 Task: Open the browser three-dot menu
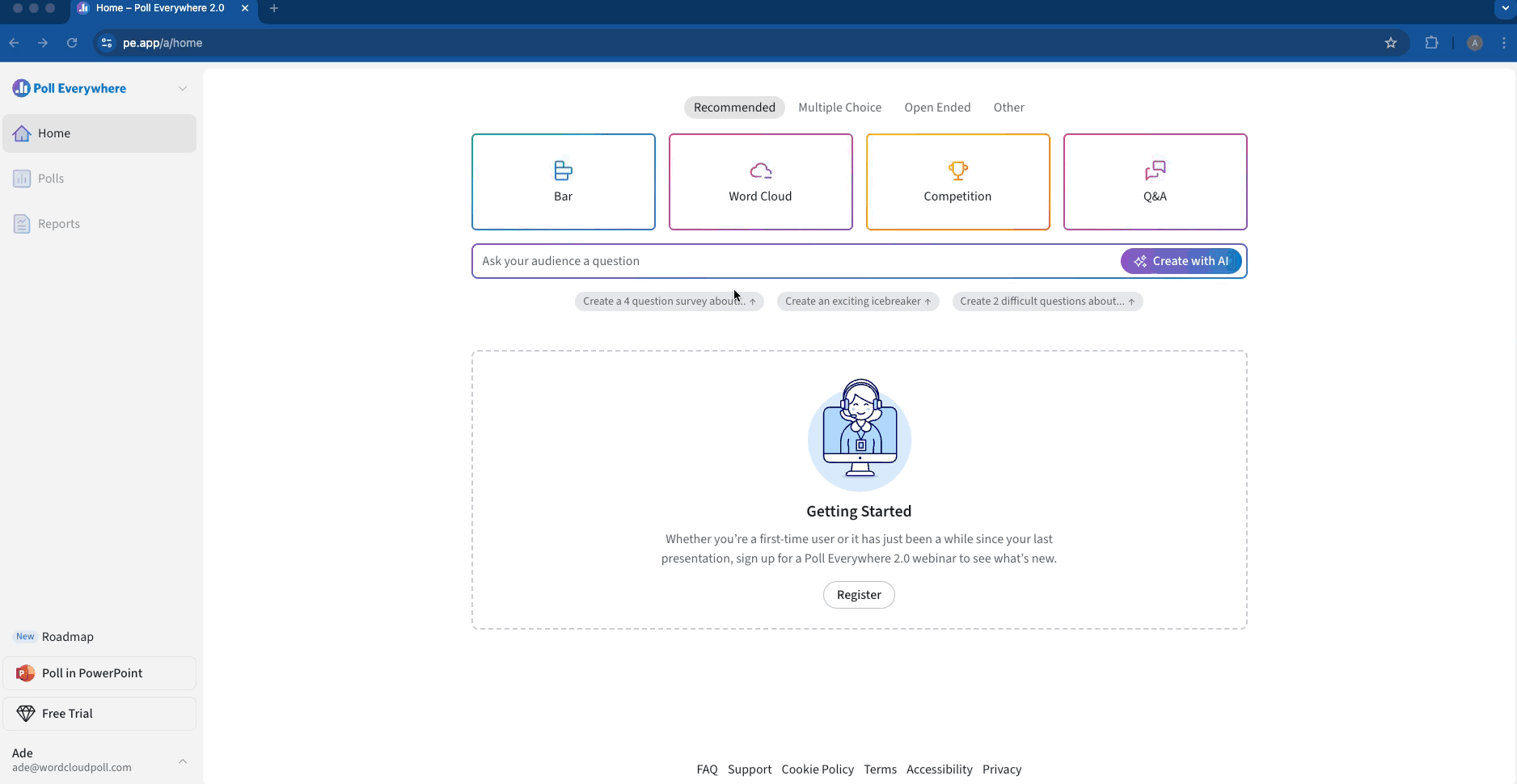click(x=1504, y=43)
